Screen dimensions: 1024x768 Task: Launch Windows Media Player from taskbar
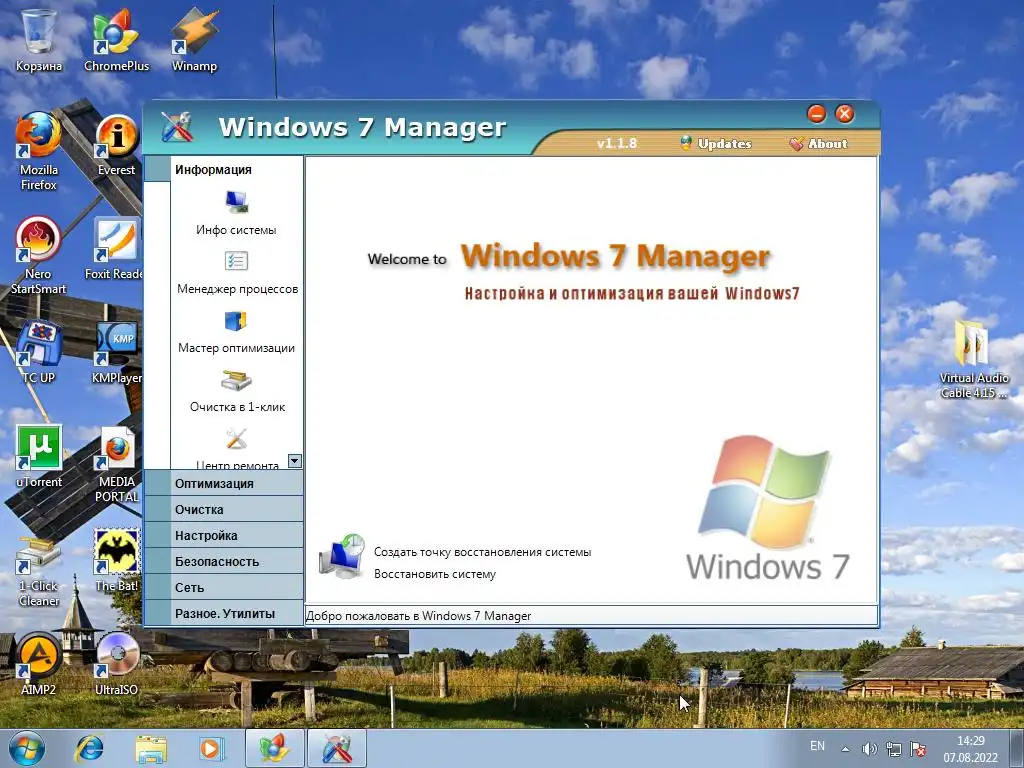[x=211, y=748]
